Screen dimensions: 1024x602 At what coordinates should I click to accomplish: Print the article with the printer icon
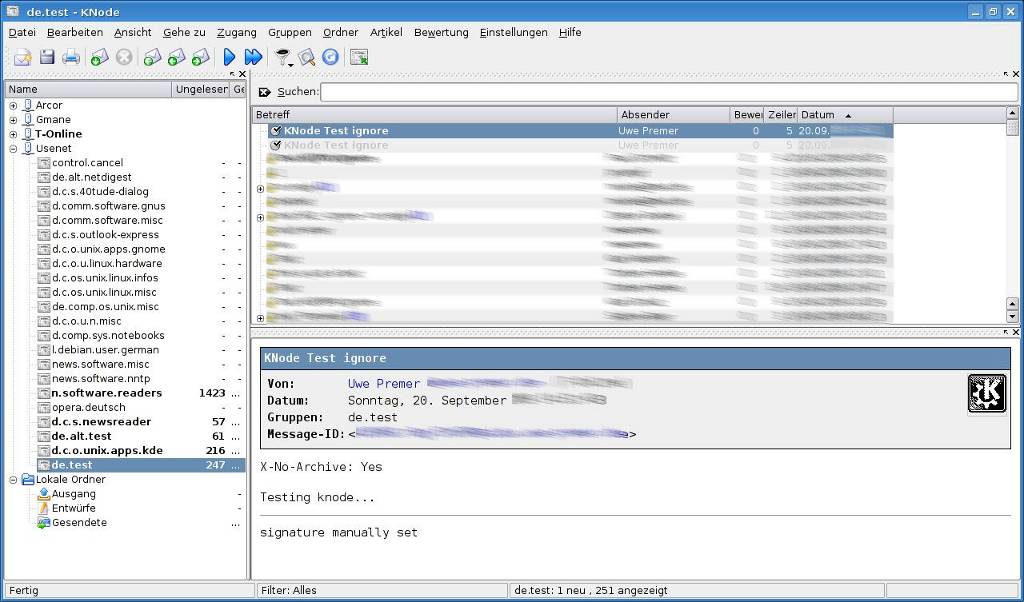[x=71, y=58]
